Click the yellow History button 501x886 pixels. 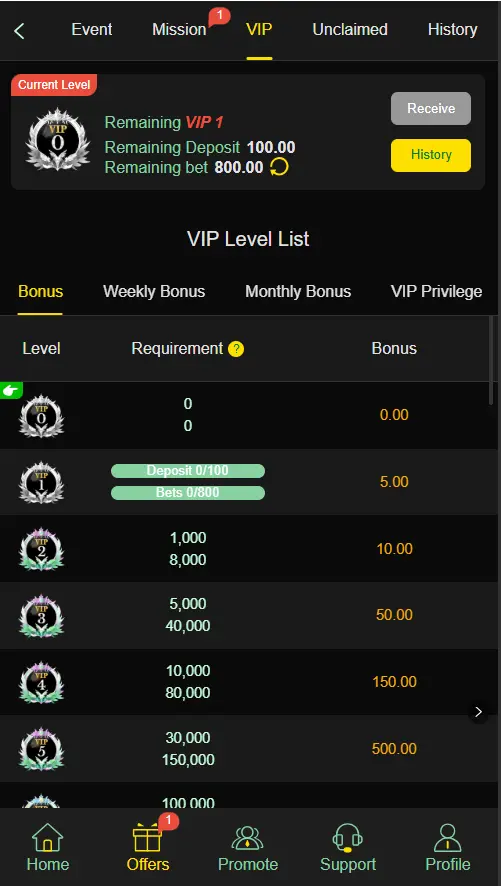click(x=431, y=155)
